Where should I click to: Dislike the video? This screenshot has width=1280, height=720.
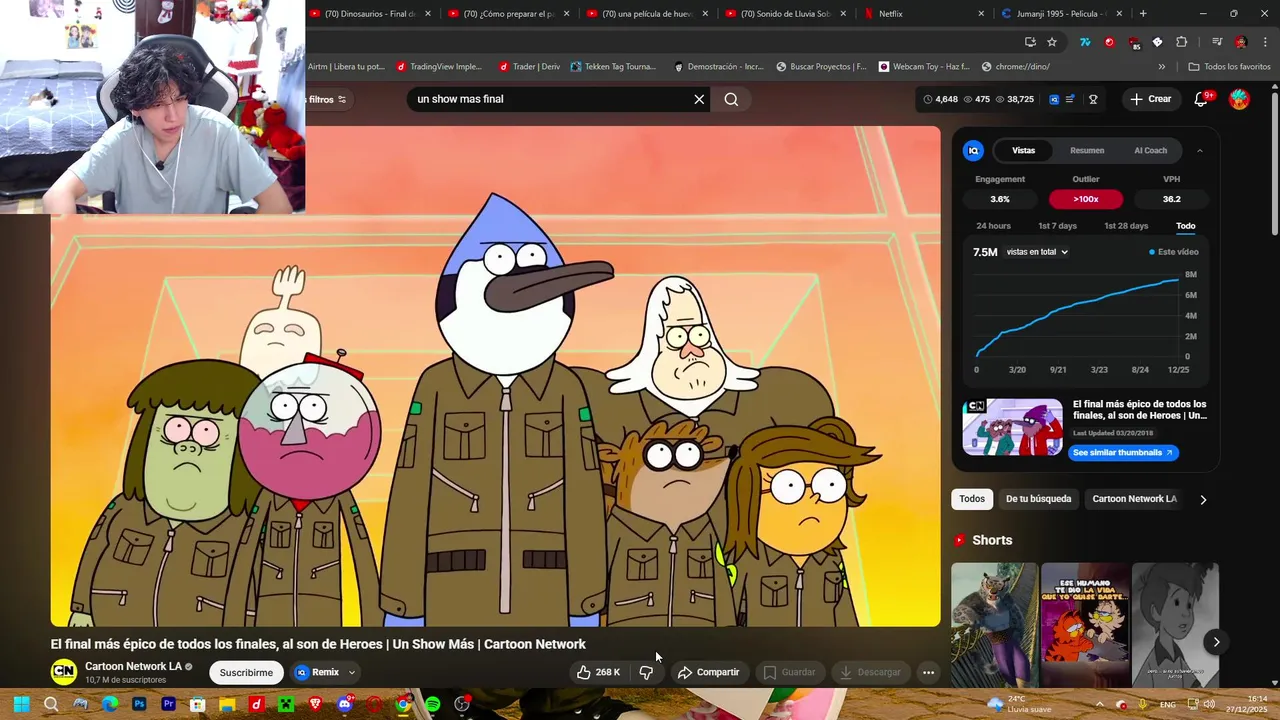[x=646, y=672]
